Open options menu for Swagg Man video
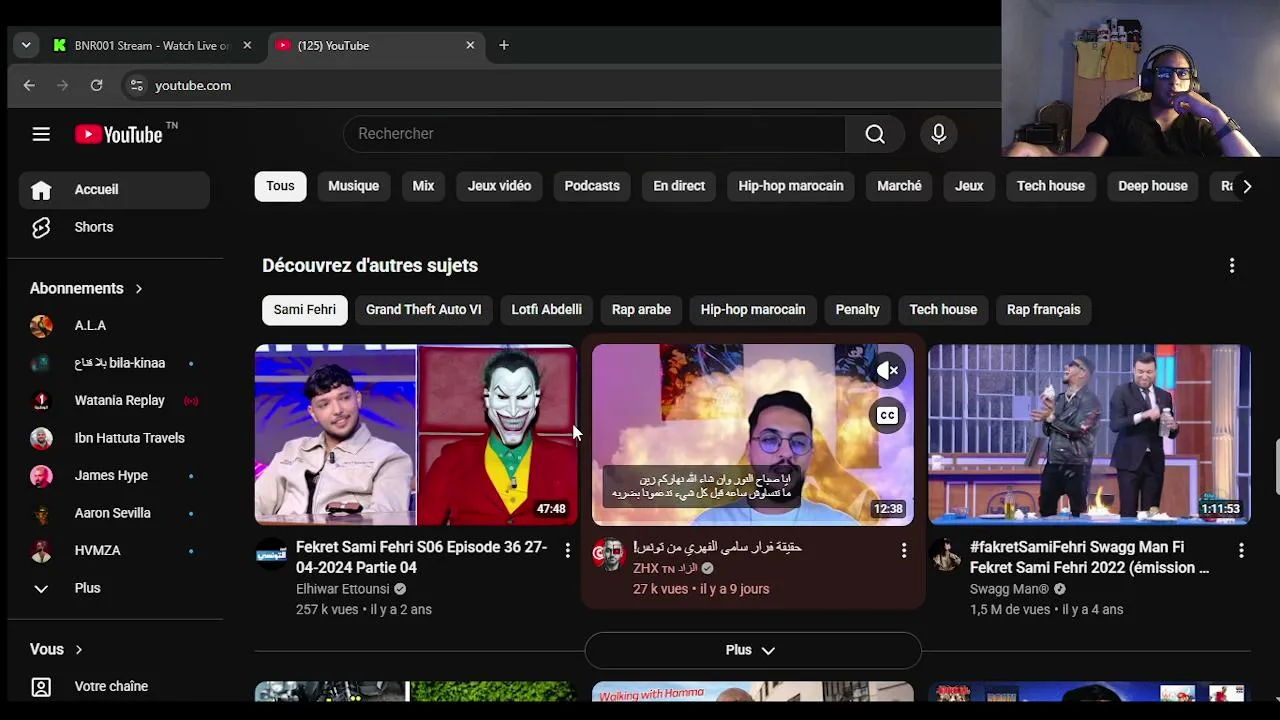The width and height of the screenshot is (1280, 720). click(1241, 550)
